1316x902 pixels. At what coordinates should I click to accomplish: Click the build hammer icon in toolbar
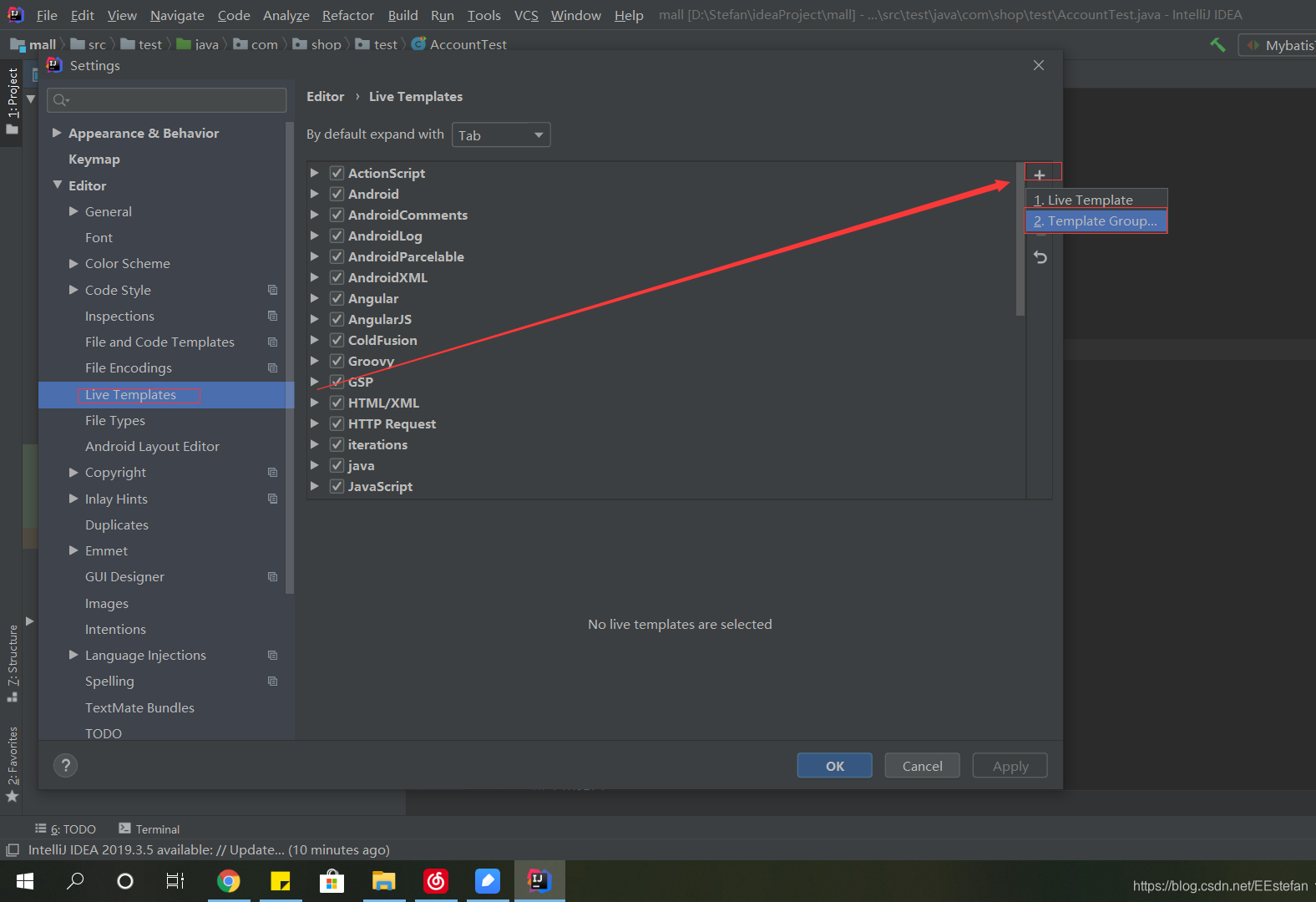point(1217,45)
